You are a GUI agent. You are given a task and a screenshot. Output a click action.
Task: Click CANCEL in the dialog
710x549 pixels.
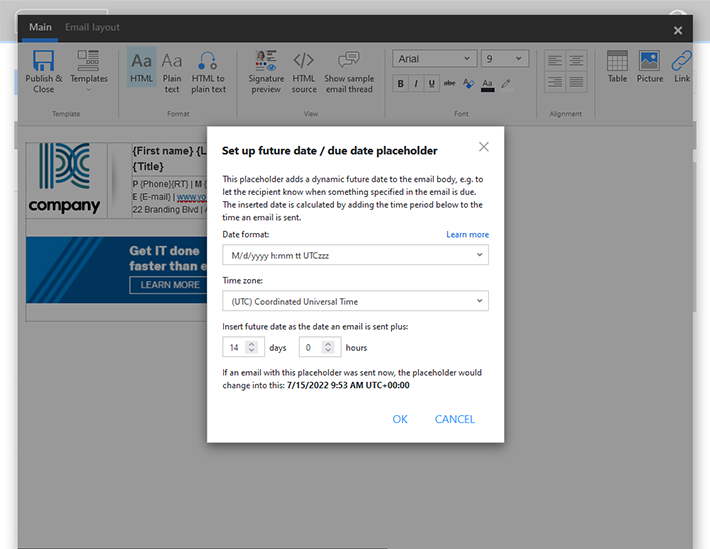(x=455, y=419)
